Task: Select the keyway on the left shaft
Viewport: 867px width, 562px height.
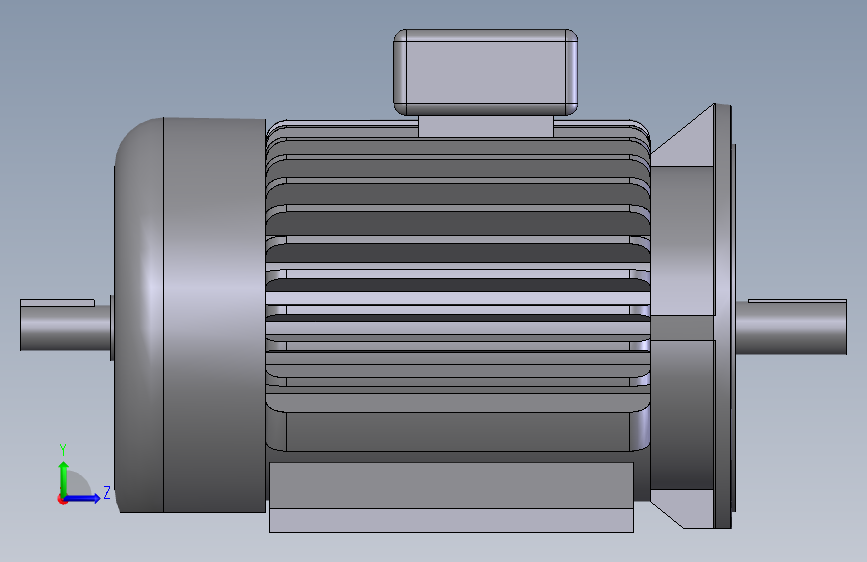Action: pos(57,303)
